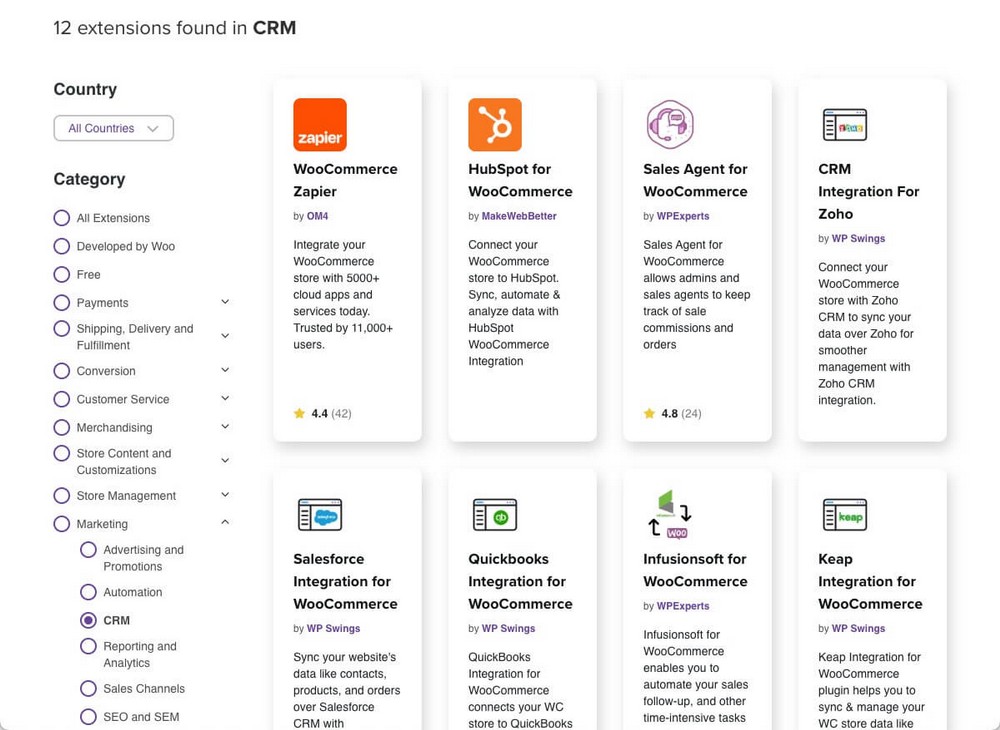Expand the Conversion category chevron
Screen dimensions: 1000x730
225,370
